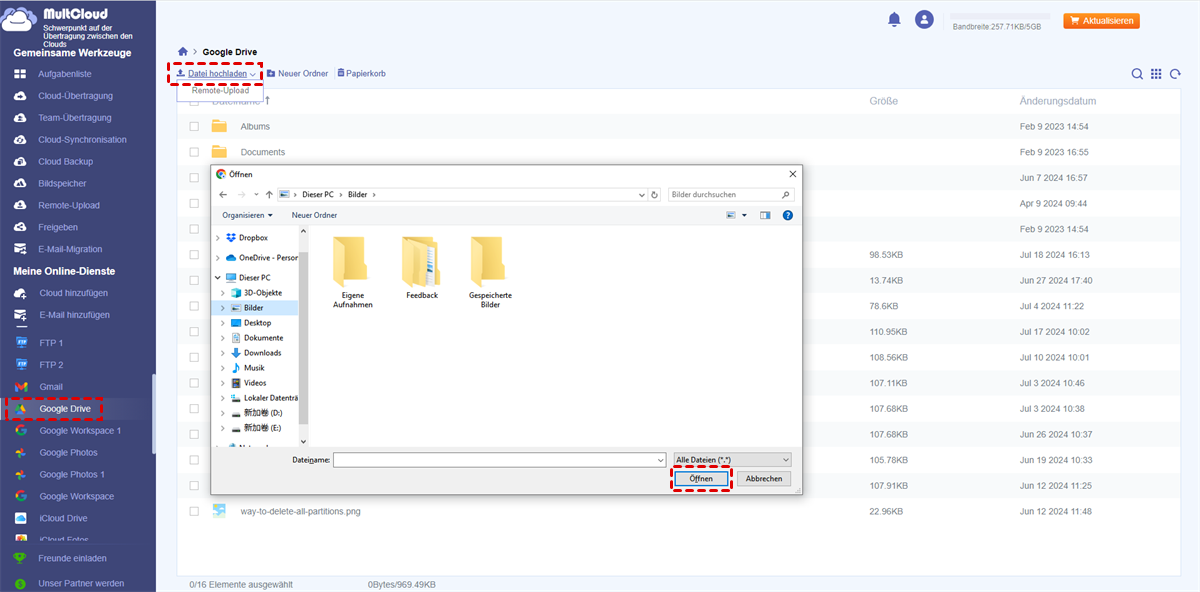
Task: Open the Papierkorb trash
Action: [x=361, y=74]
